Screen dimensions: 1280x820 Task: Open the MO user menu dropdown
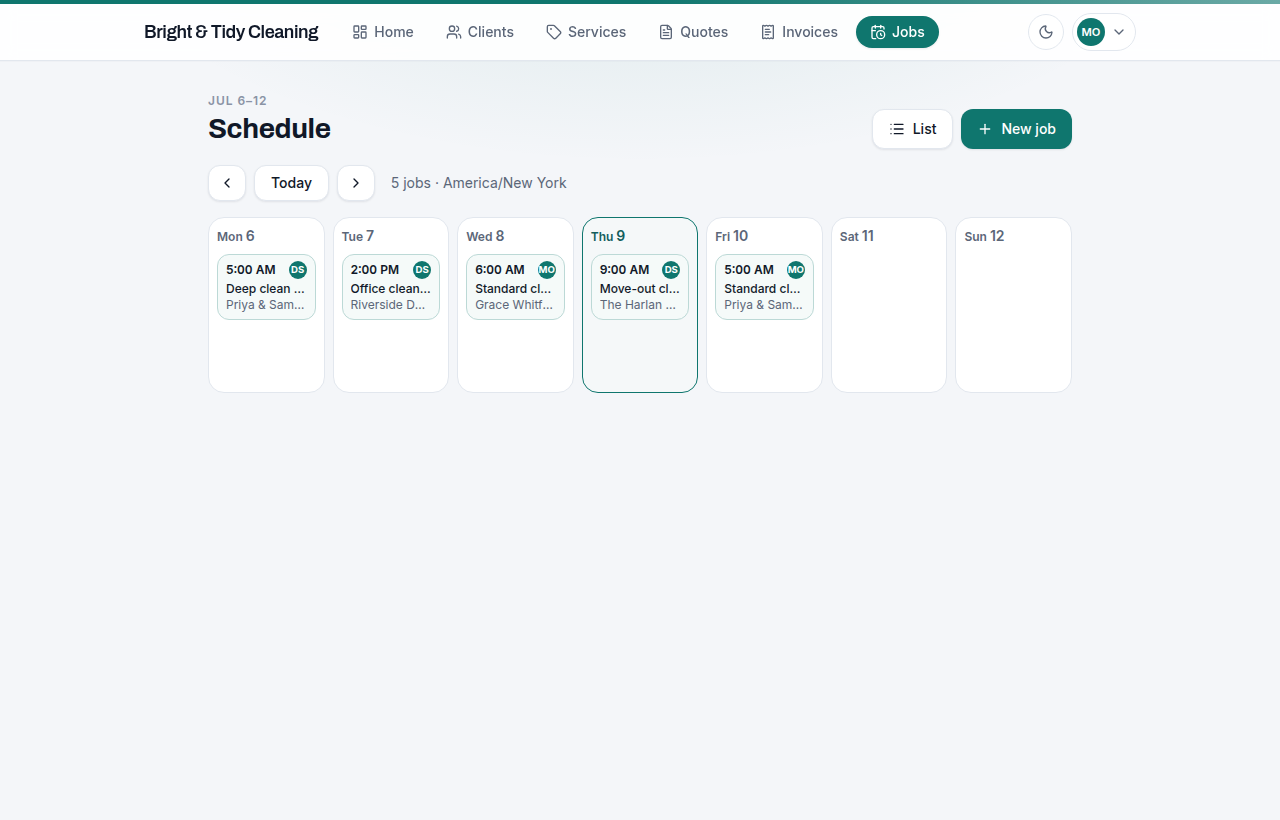click(1104, 32)
